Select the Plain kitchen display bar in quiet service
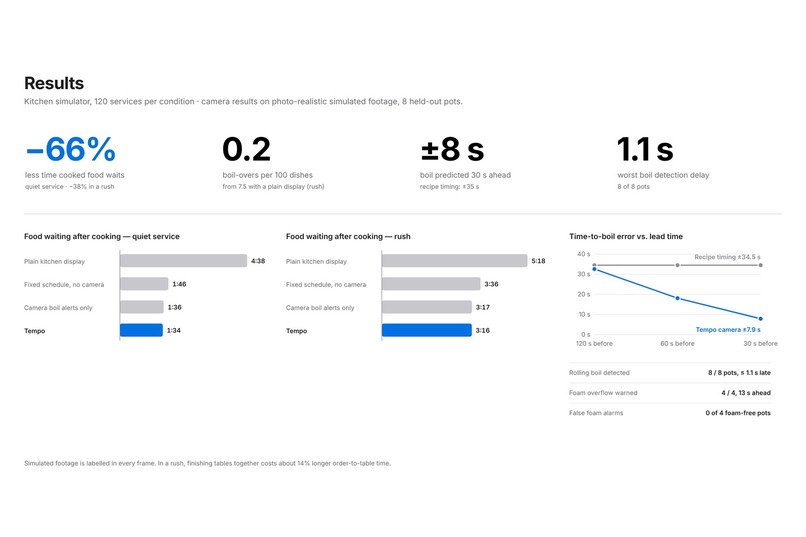Viewport: 806px width, 537px height. (184, 261)
